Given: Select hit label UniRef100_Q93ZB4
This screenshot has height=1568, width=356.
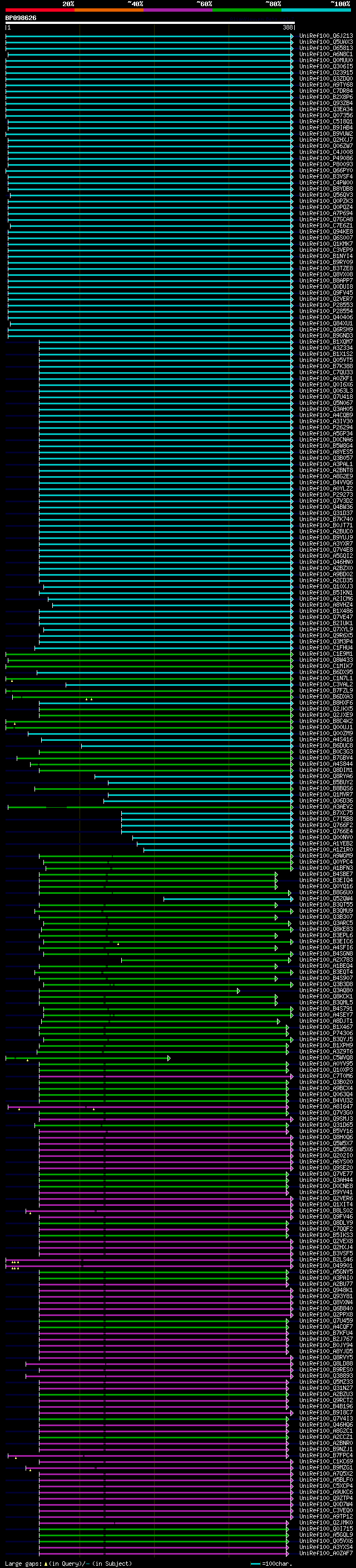Looking at the screenshot, I should [326, 103].
